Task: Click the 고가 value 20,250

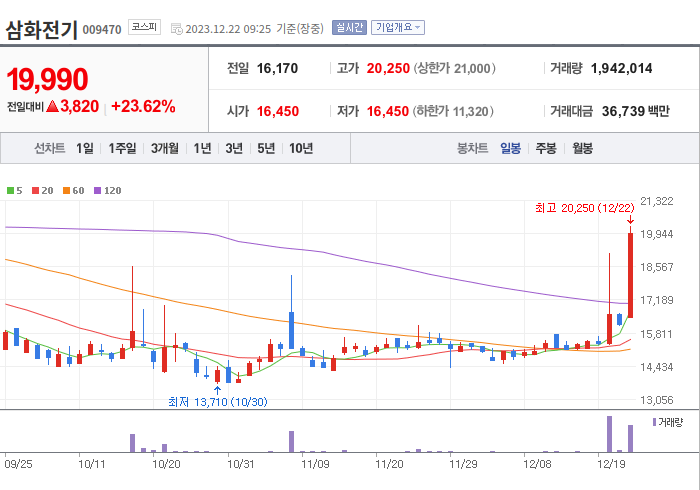Action: click(388, 68)
